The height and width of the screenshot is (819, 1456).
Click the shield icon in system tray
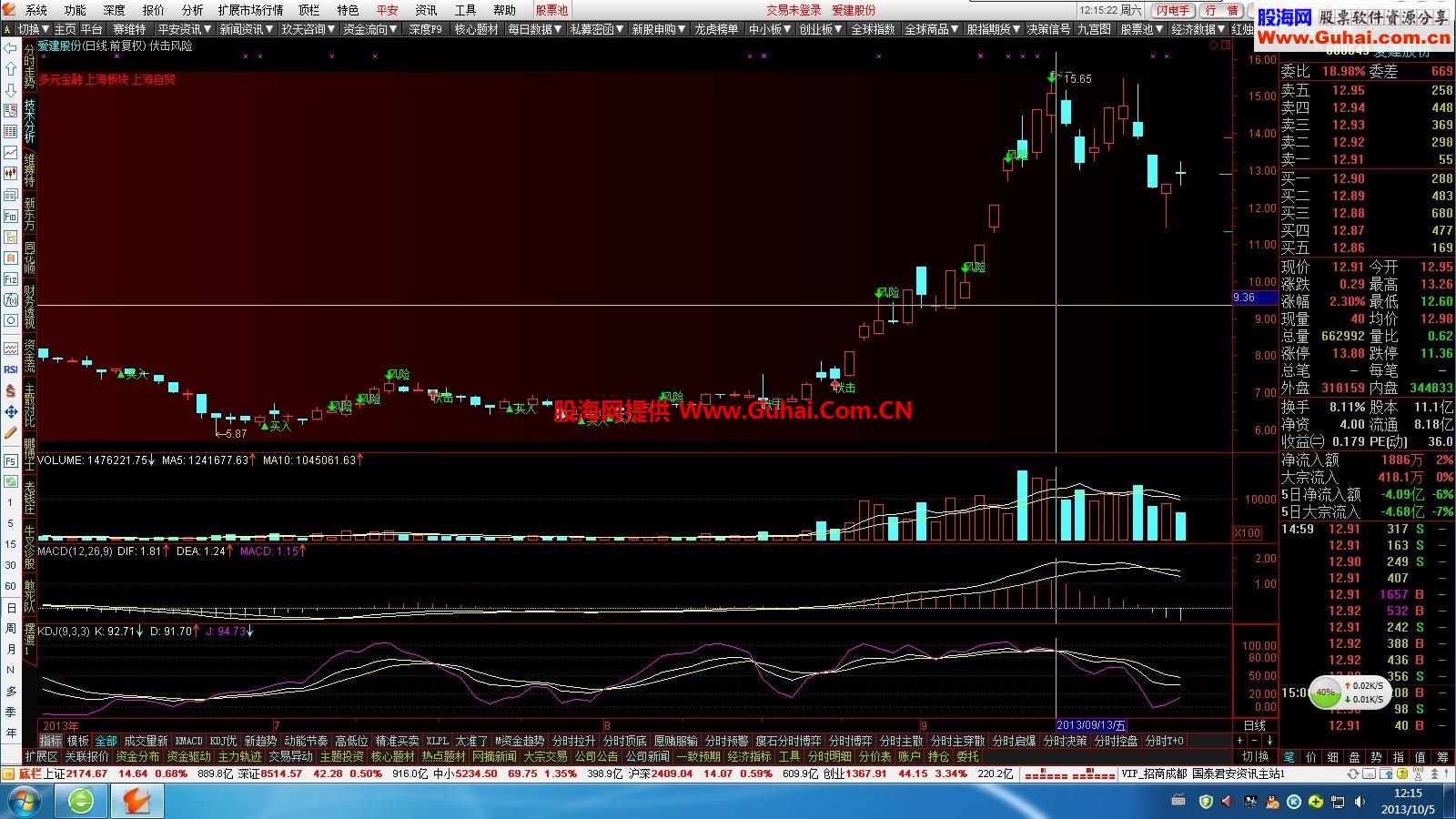pyautogui.click(x=1206, y=802)
